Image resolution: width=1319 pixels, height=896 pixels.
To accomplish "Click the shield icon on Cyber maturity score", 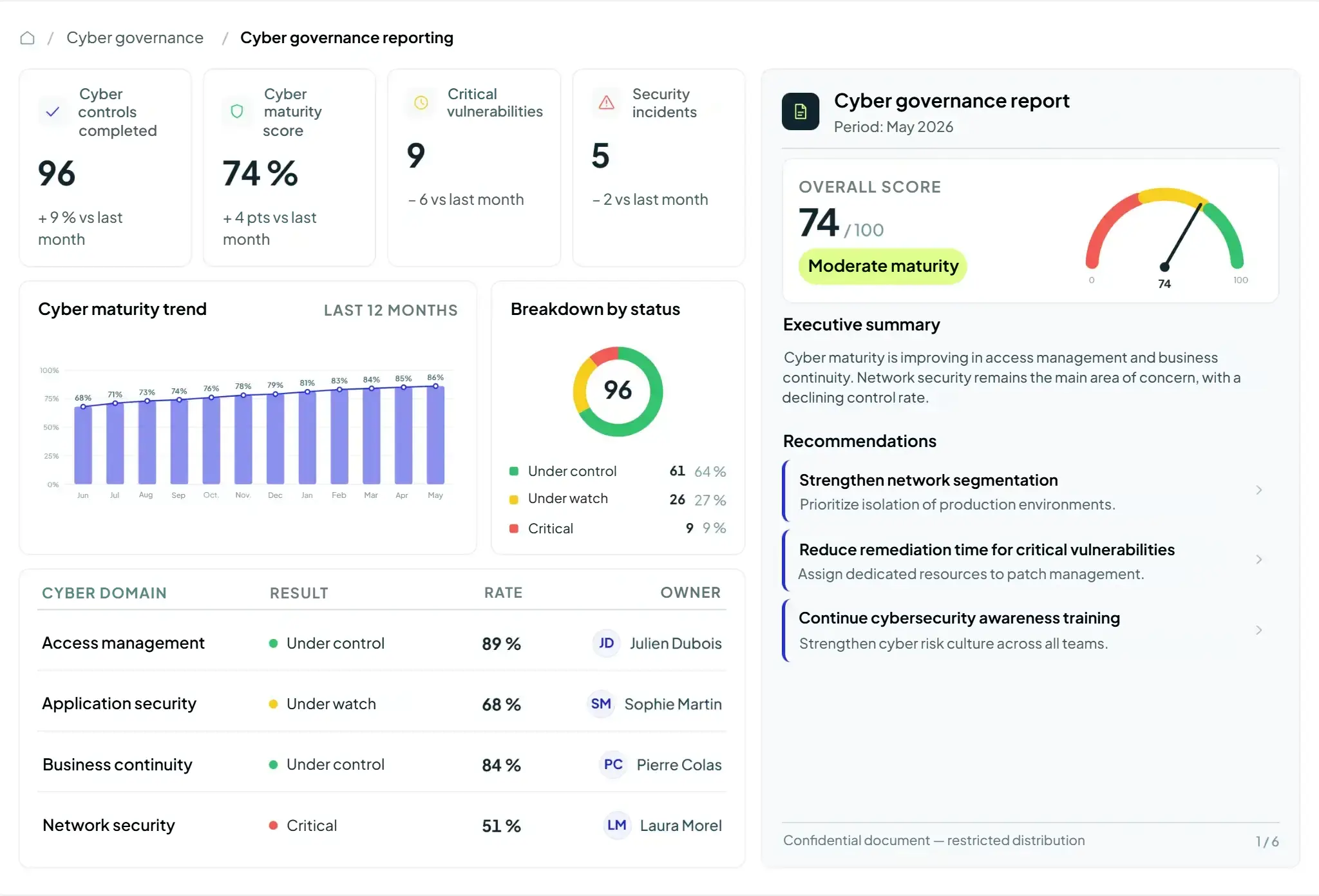I will [237, 112].
